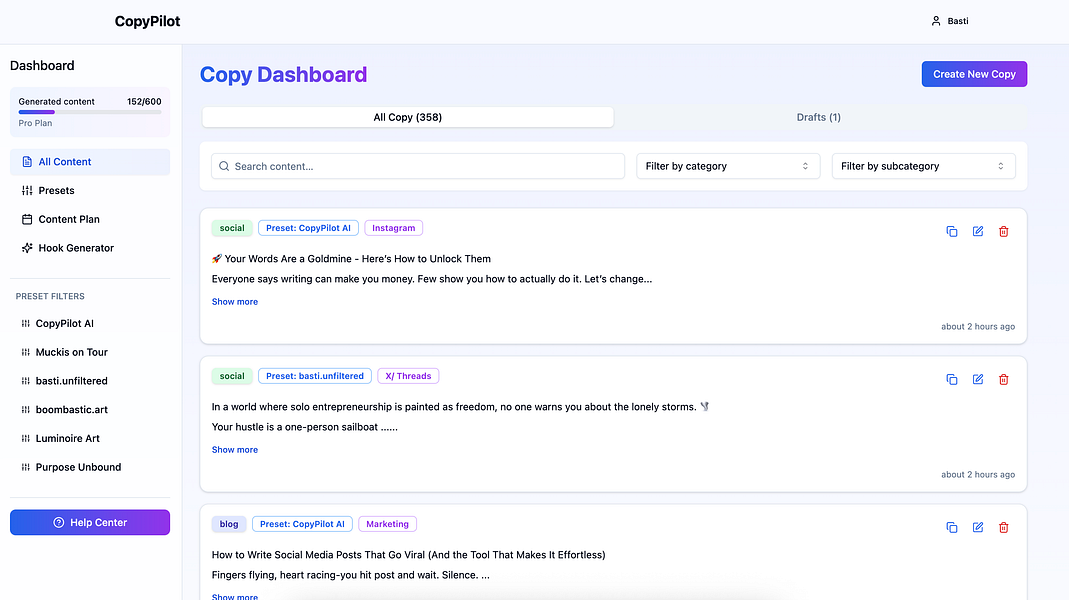Select the social tag on the Instagram post
This screenshot has height=600, width=1069.
pyautogui.click(x=231, y=227)
